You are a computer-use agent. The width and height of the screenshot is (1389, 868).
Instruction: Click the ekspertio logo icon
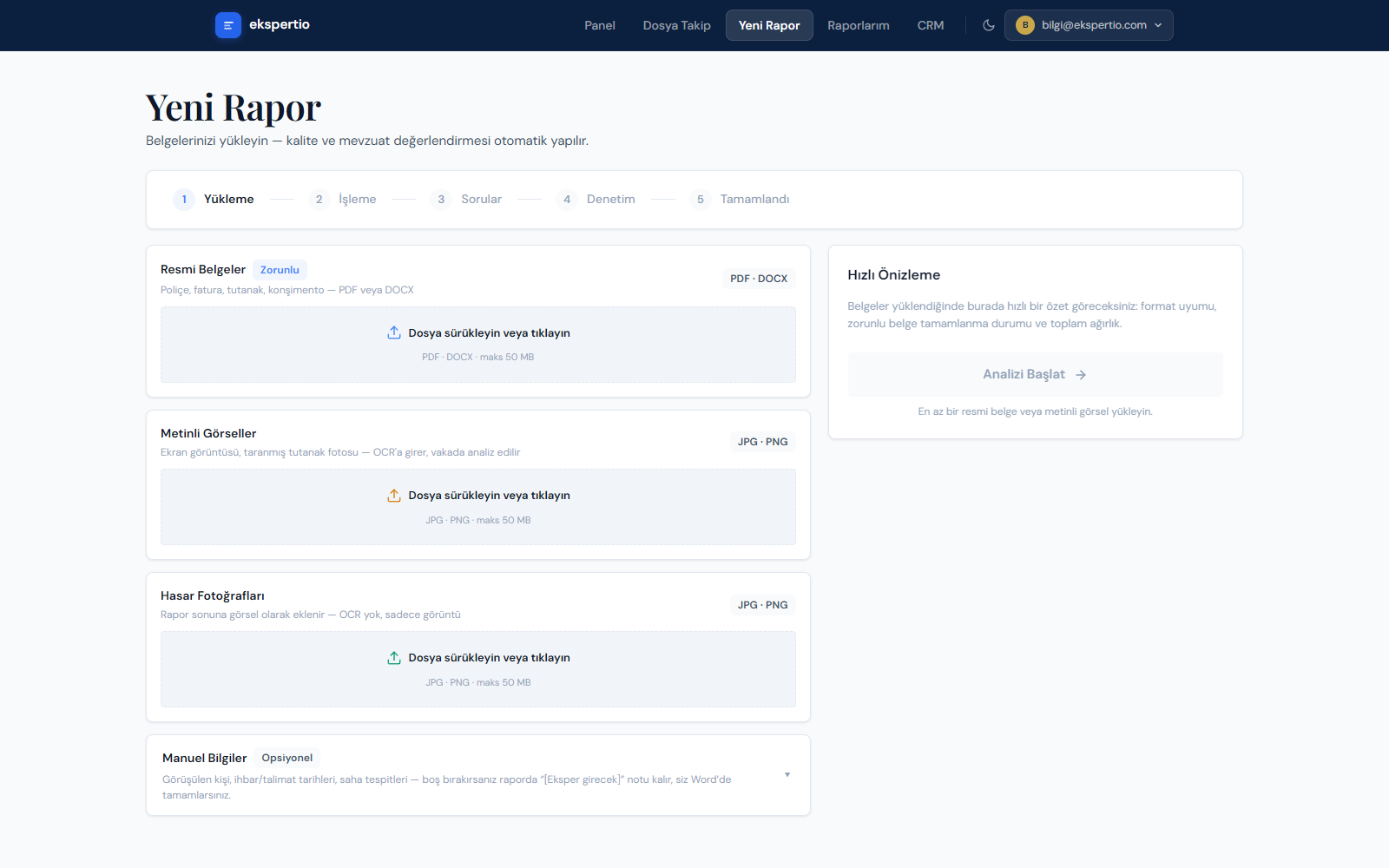click(227, 25)
